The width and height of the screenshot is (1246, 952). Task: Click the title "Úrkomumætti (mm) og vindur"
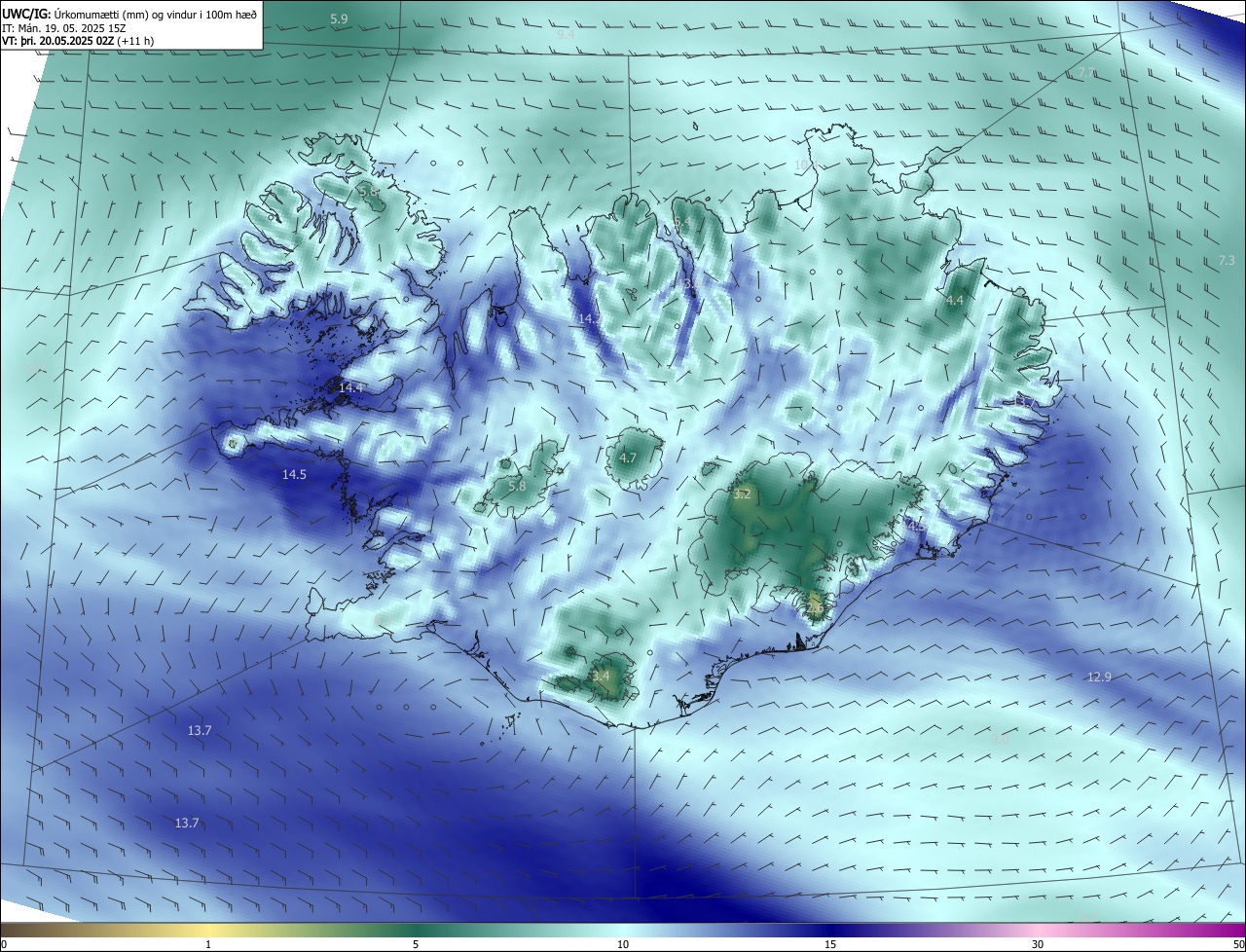point(128,14)
